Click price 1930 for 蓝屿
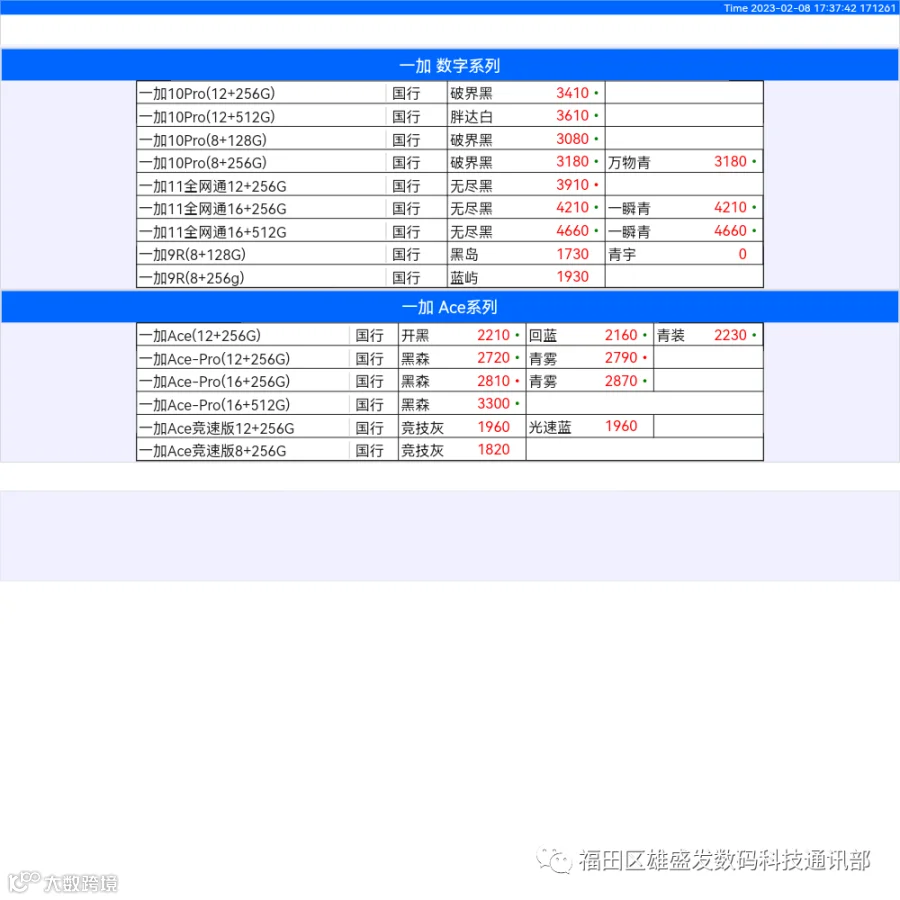Image resolution: width=900 pixels, height=900 pixels. [x=572, y=277]
